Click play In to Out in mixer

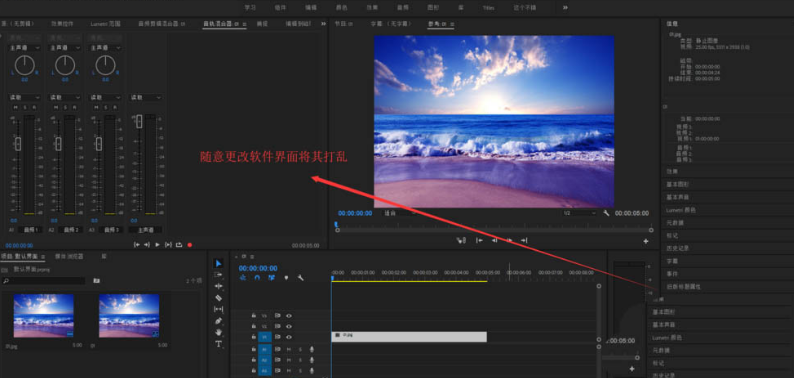(168, 245)
